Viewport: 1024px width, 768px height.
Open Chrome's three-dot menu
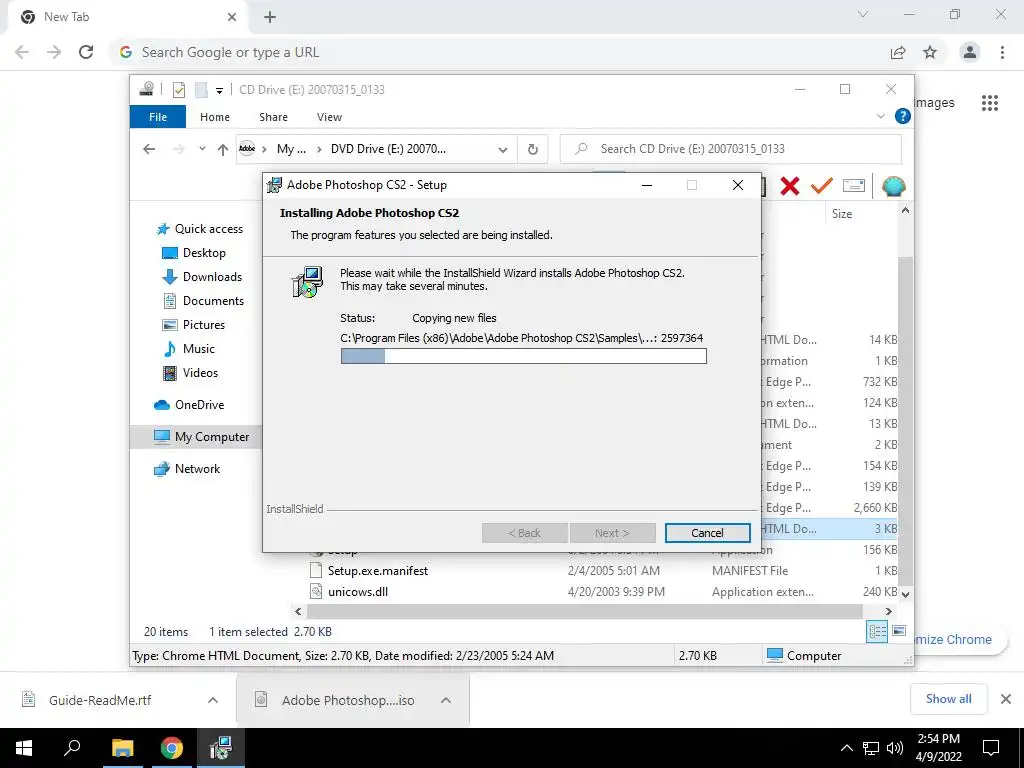pos(1002,52)
